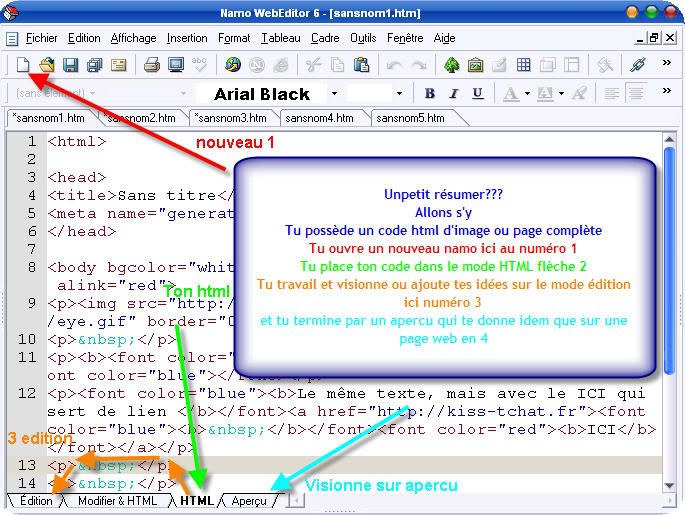Toggle Underline formatting

(x=478, y=93)
